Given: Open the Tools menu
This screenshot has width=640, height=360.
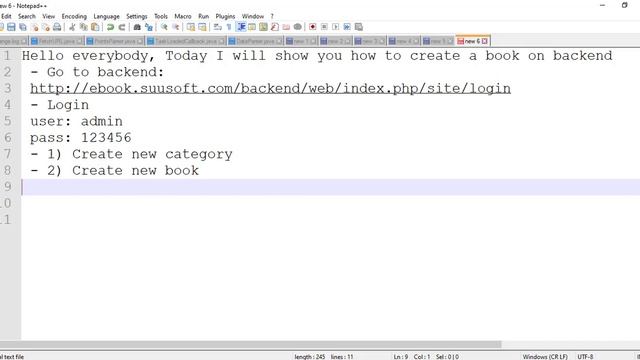Looking at the screenshot, I should (x=161, y=16).
